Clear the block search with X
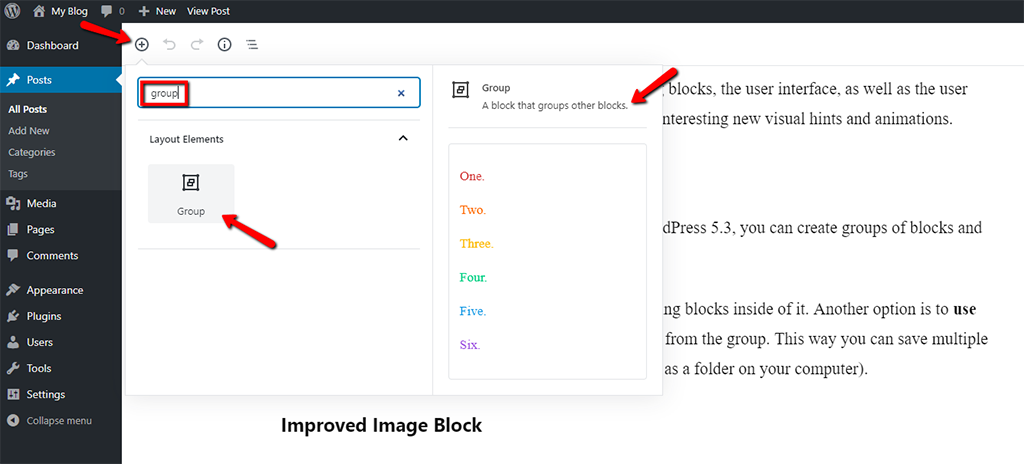 coord(401,93)
